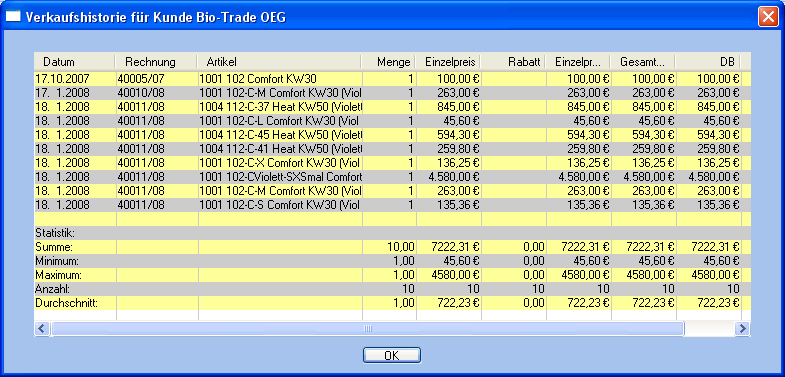The image size is (785, 377).
Task: Click the Einzelpreis column header
Action: (x=448, y=62)
